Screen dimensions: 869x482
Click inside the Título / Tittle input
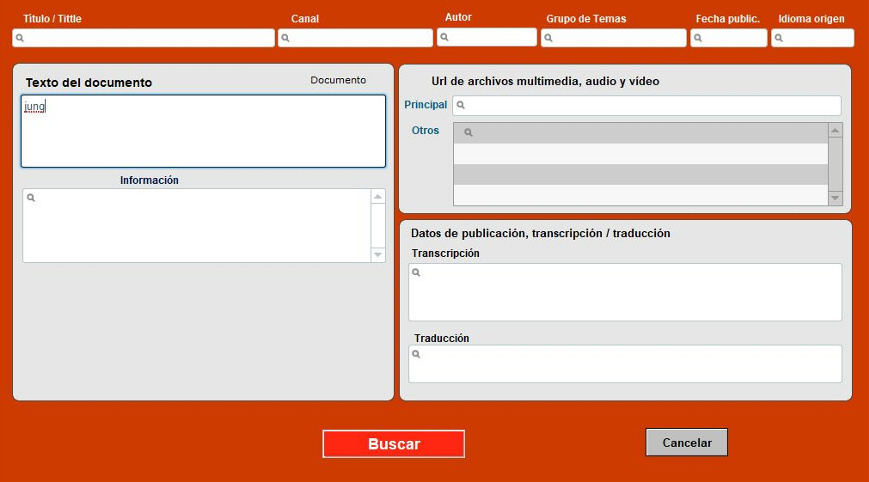coord(150,38)
